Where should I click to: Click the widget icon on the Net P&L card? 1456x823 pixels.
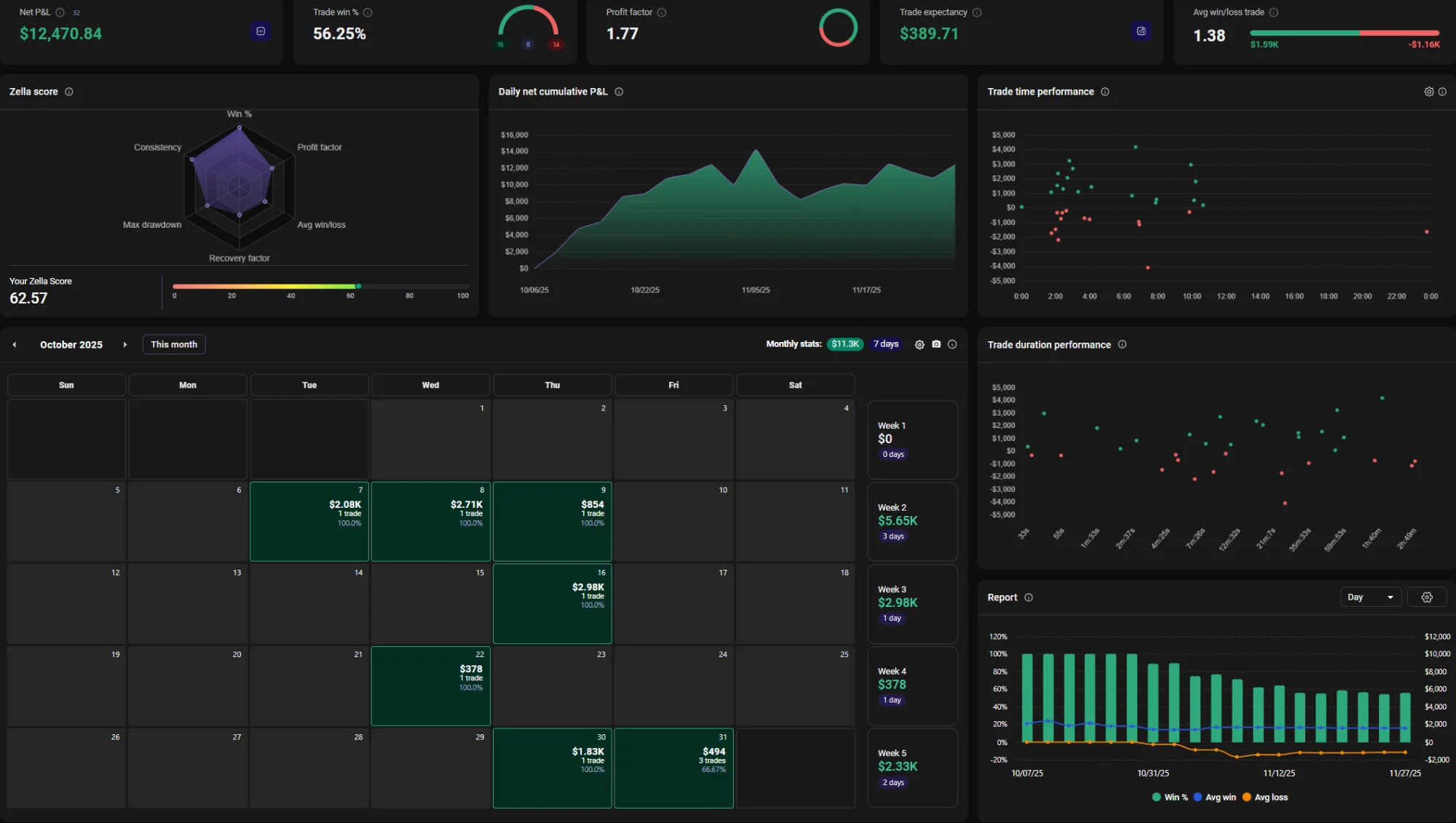pyautogui.click(x=261, y=31)
